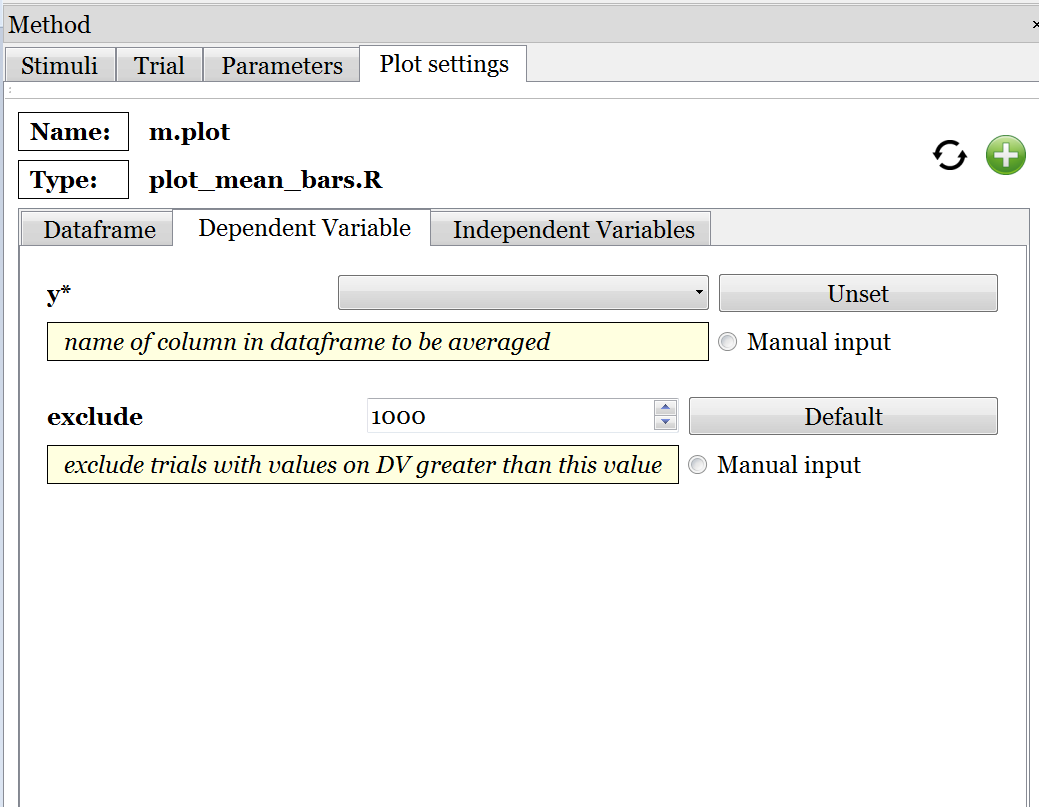Click the refresh arrows icon
The width and height of the screenshot is (1039, 807).
click(949, 156)
